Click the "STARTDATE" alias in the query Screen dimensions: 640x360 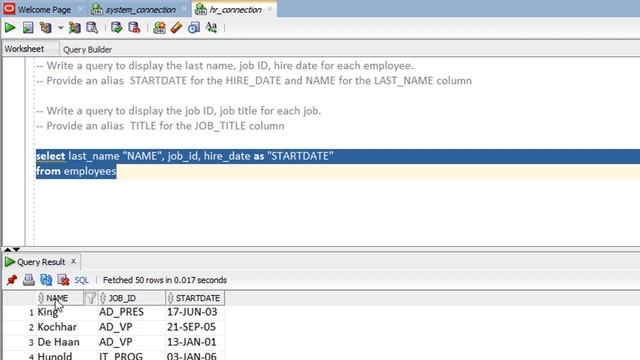300,156
